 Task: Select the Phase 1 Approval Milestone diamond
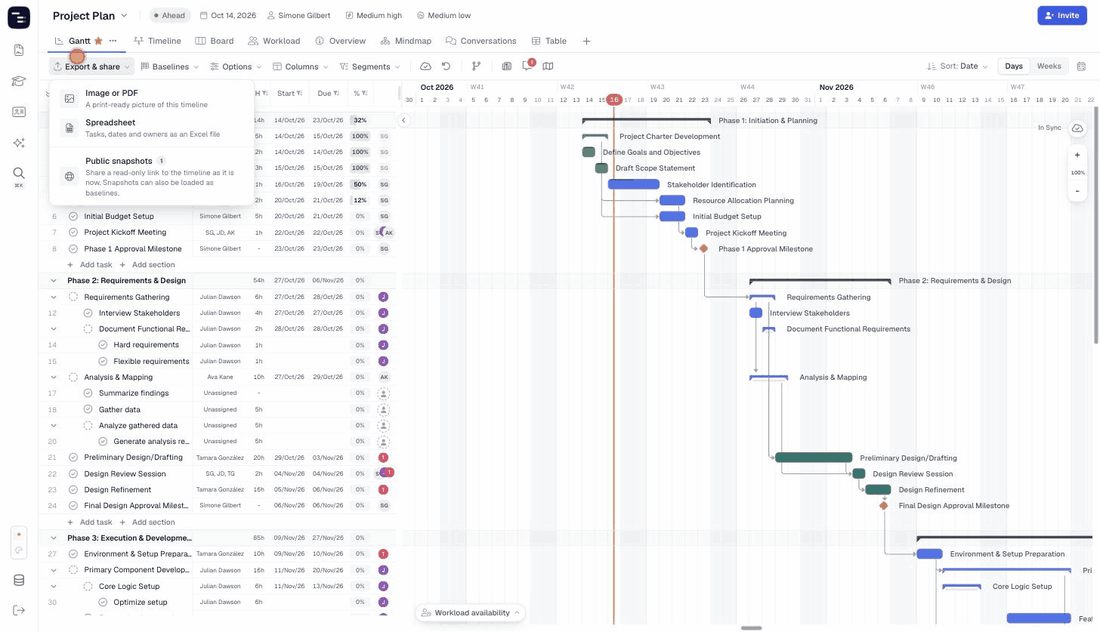pos(704,248)
